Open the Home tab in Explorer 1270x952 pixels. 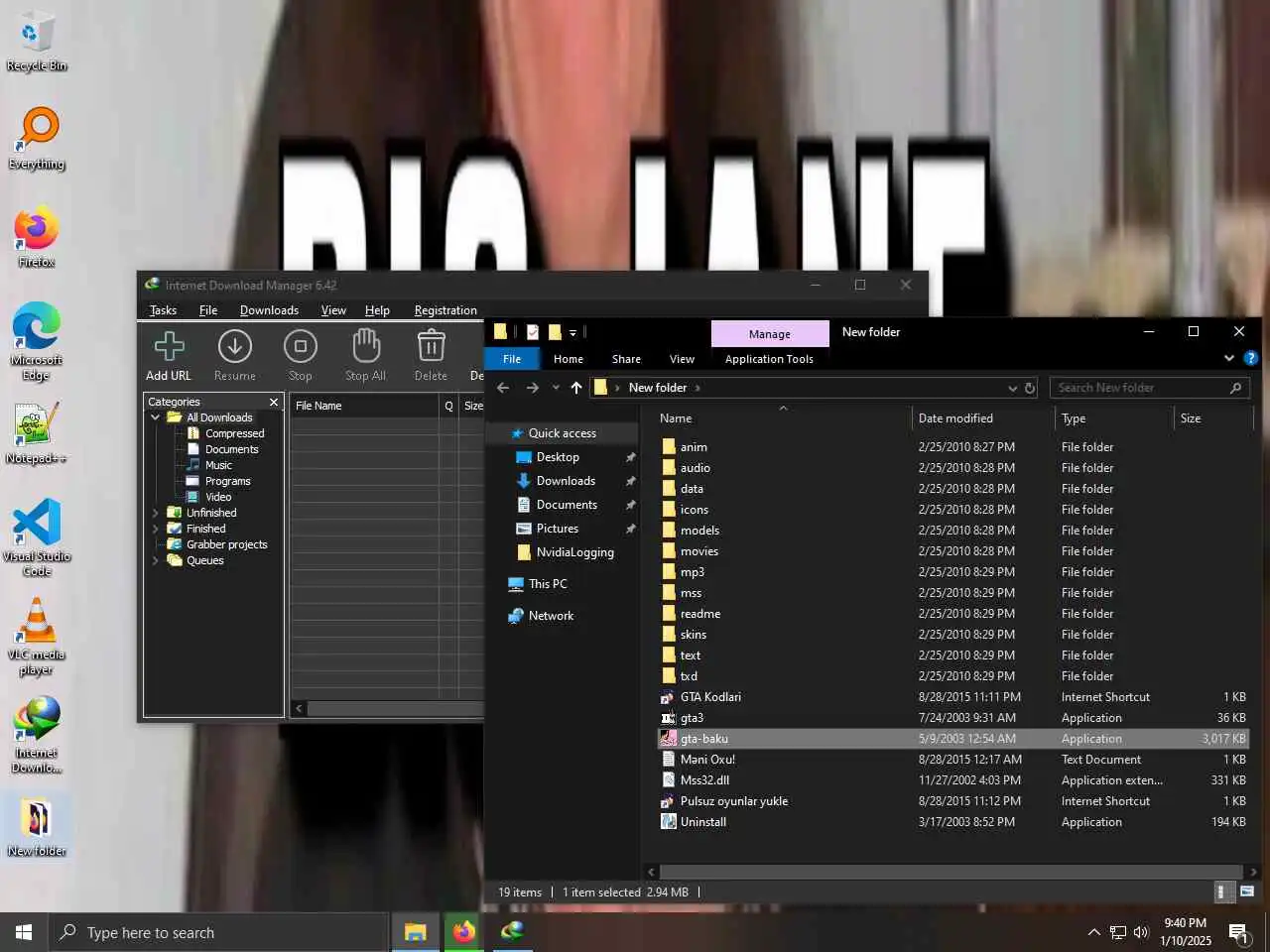(x=569, y=359)
